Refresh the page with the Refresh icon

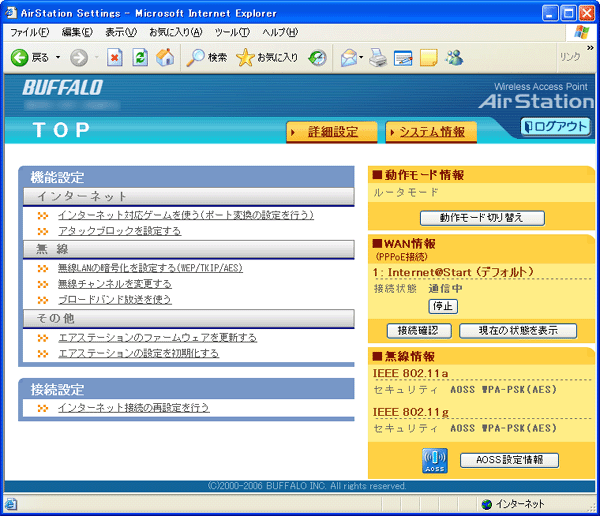coord(140,58)
